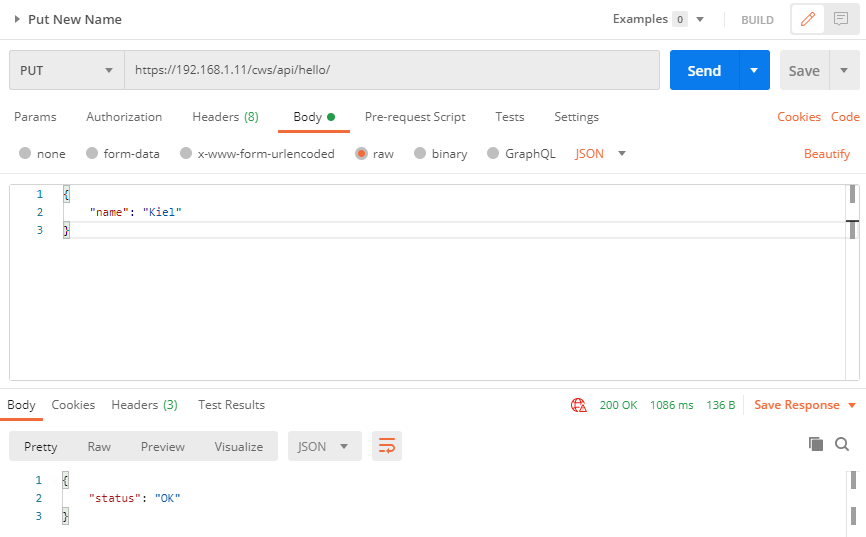Viewport: 866px width, 537px height.
Task: Click the pencil edit mode icon
Action: (807, 19)
